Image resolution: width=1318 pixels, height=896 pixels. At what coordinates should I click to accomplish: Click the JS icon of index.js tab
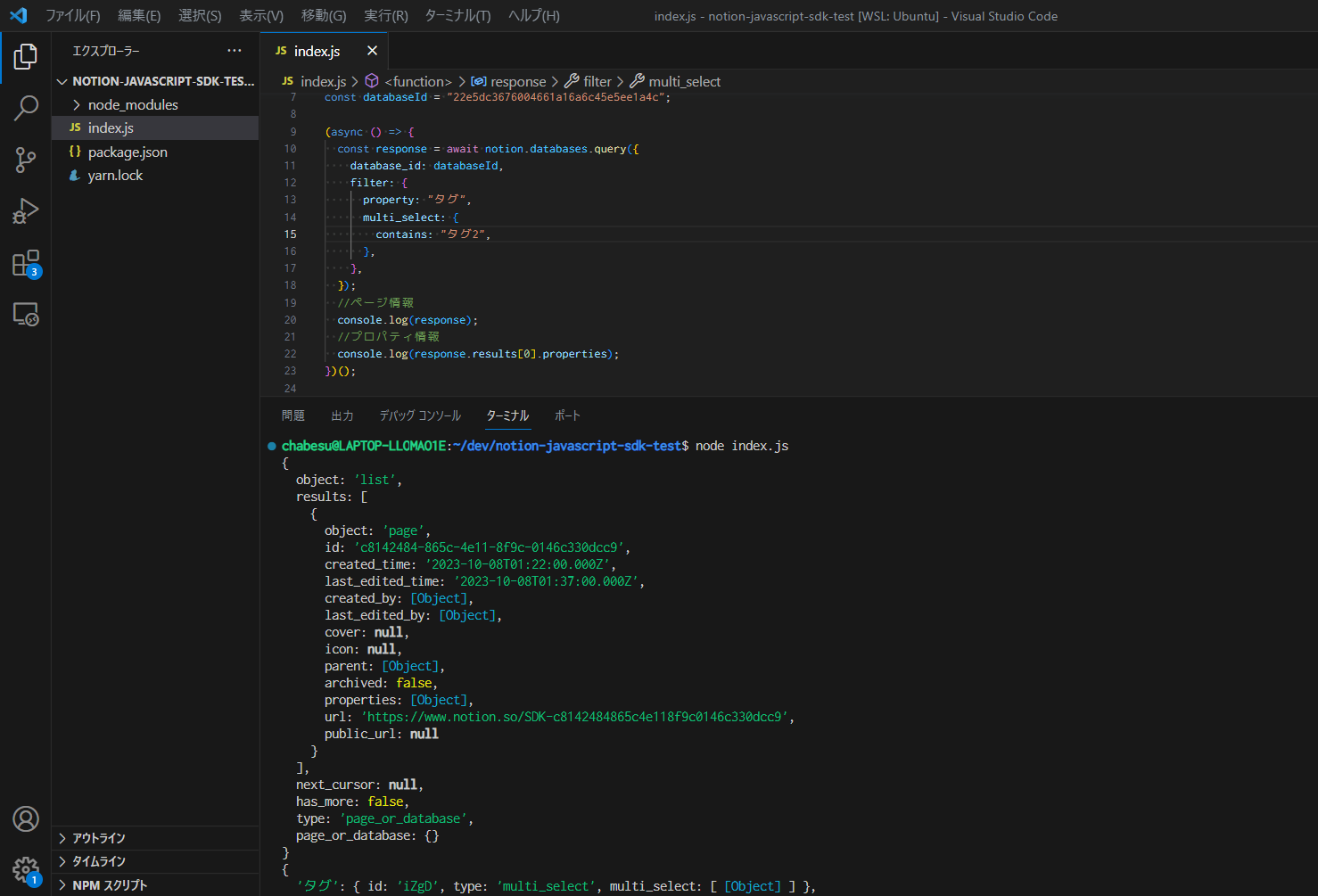tap(281, 51)
